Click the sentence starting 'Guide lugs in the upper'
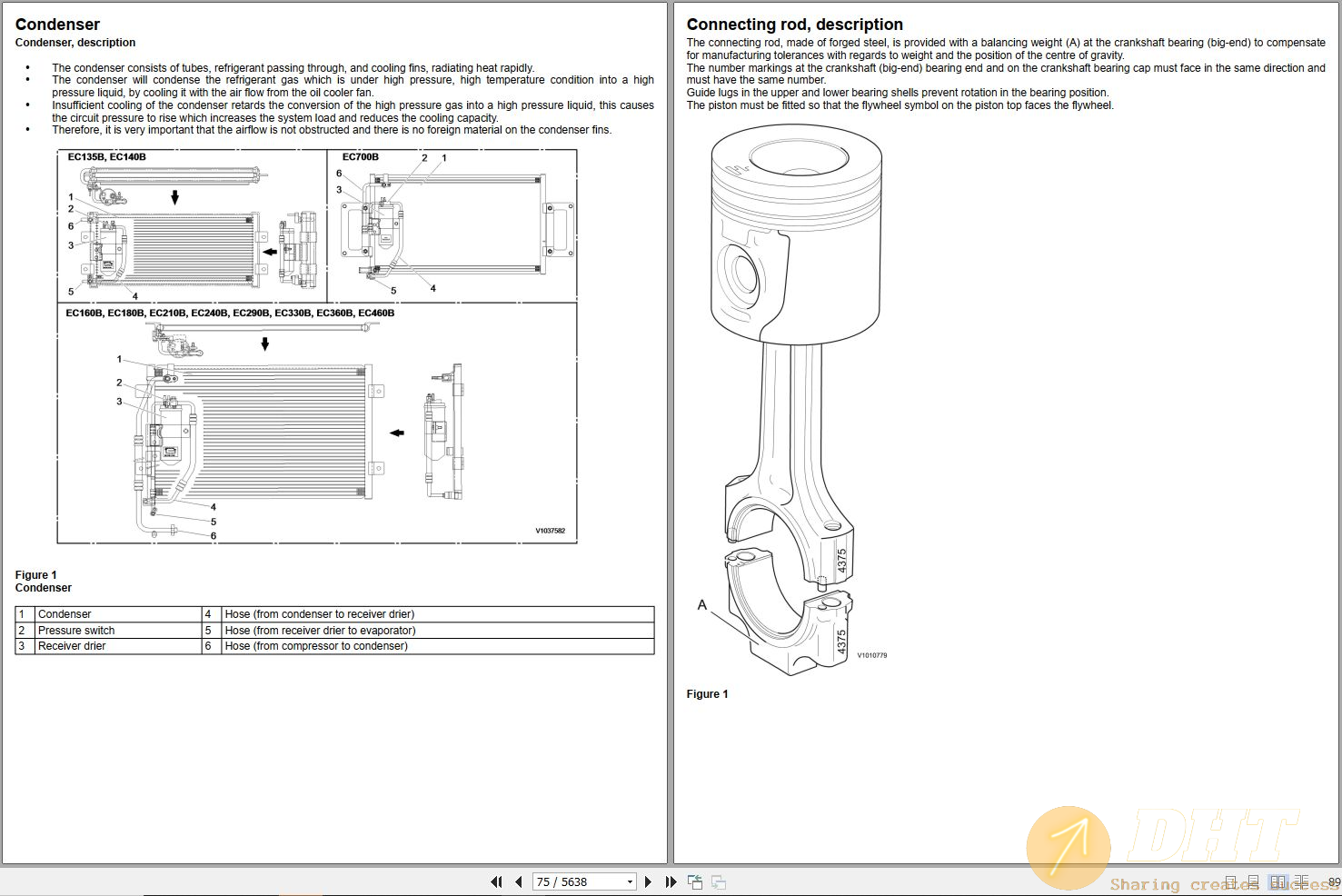 coord(897,93)
